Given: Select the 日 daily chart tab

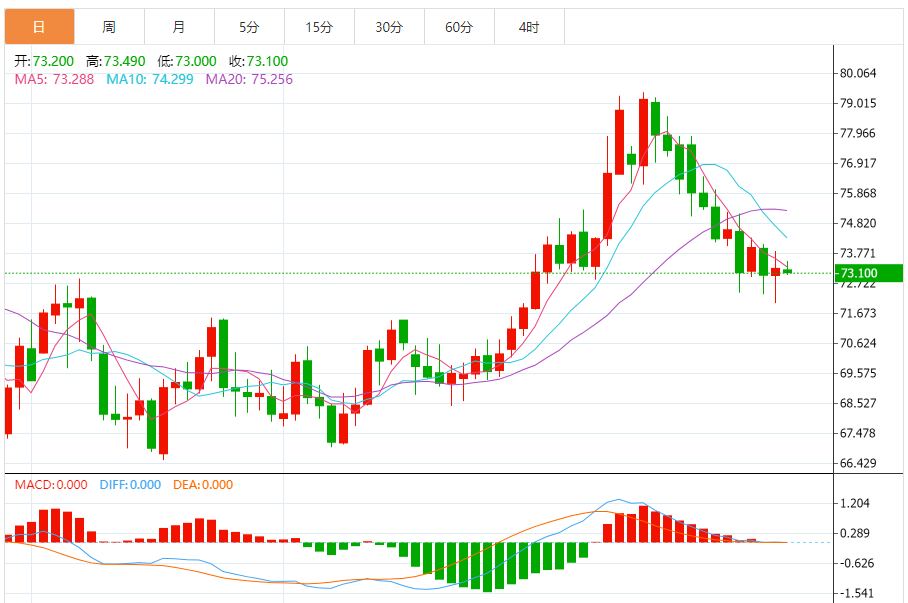Looking at the screenshot, I should click(x=39, y=27).
